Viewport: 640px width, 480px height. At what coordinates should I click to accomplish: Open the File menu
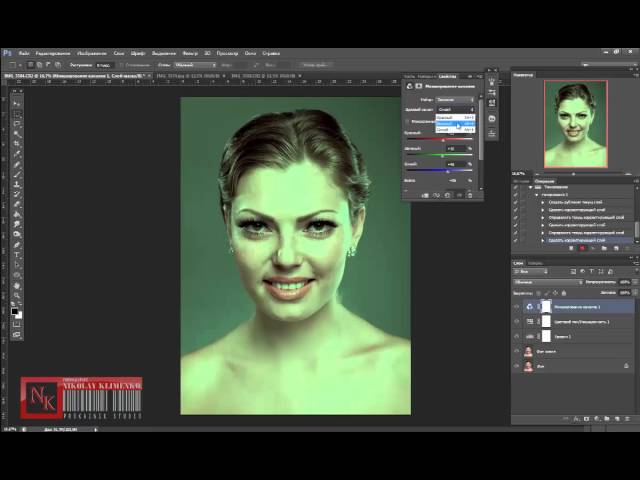pyautogui.click(x=21, y=51)
